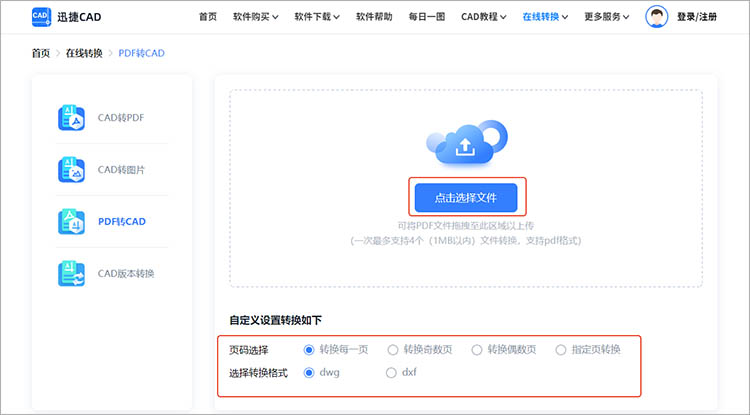Viewport: 750px width, 415px height.
Task: Click the CAD转图片 sidebar icon
Action: point(71,170)
